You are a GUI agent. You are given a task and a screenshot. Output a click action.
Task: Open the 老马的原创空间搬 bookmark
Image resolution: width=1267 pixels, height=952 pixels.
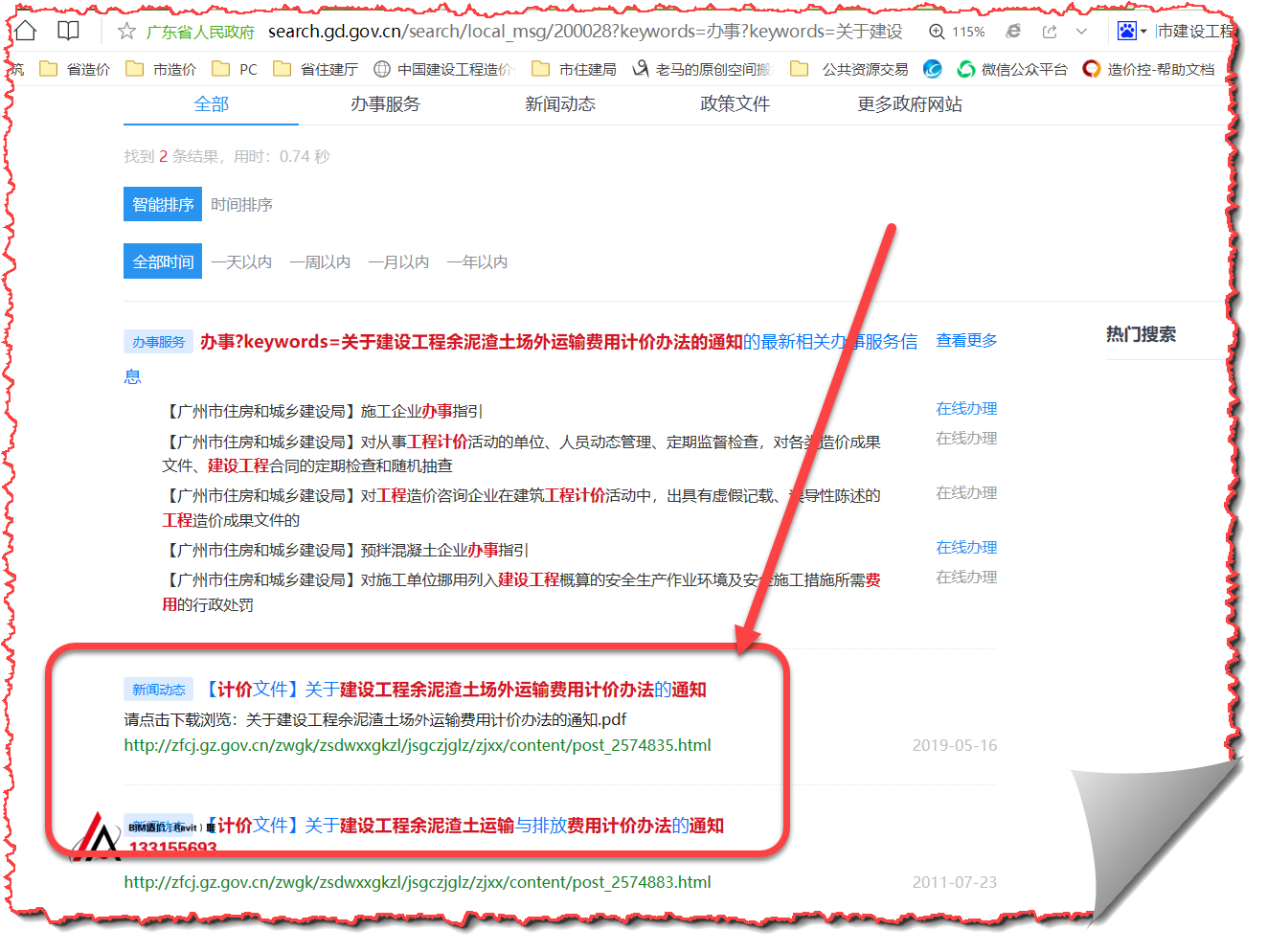702,69
